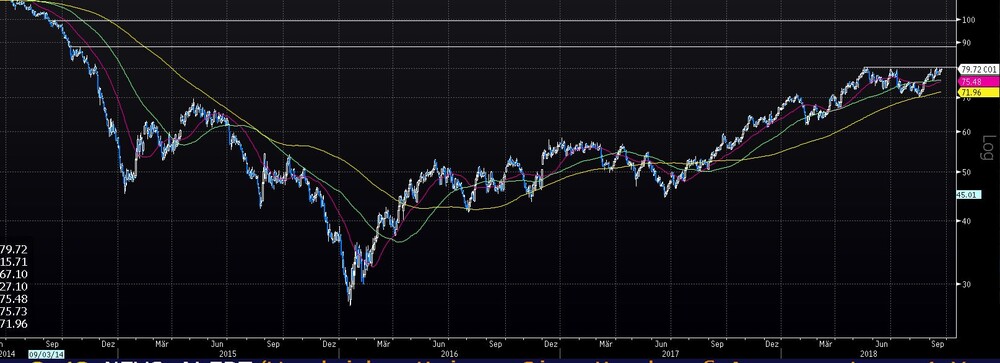Click the 2016 year label on time axis
1000x363 pixels.
pos(449,353)
